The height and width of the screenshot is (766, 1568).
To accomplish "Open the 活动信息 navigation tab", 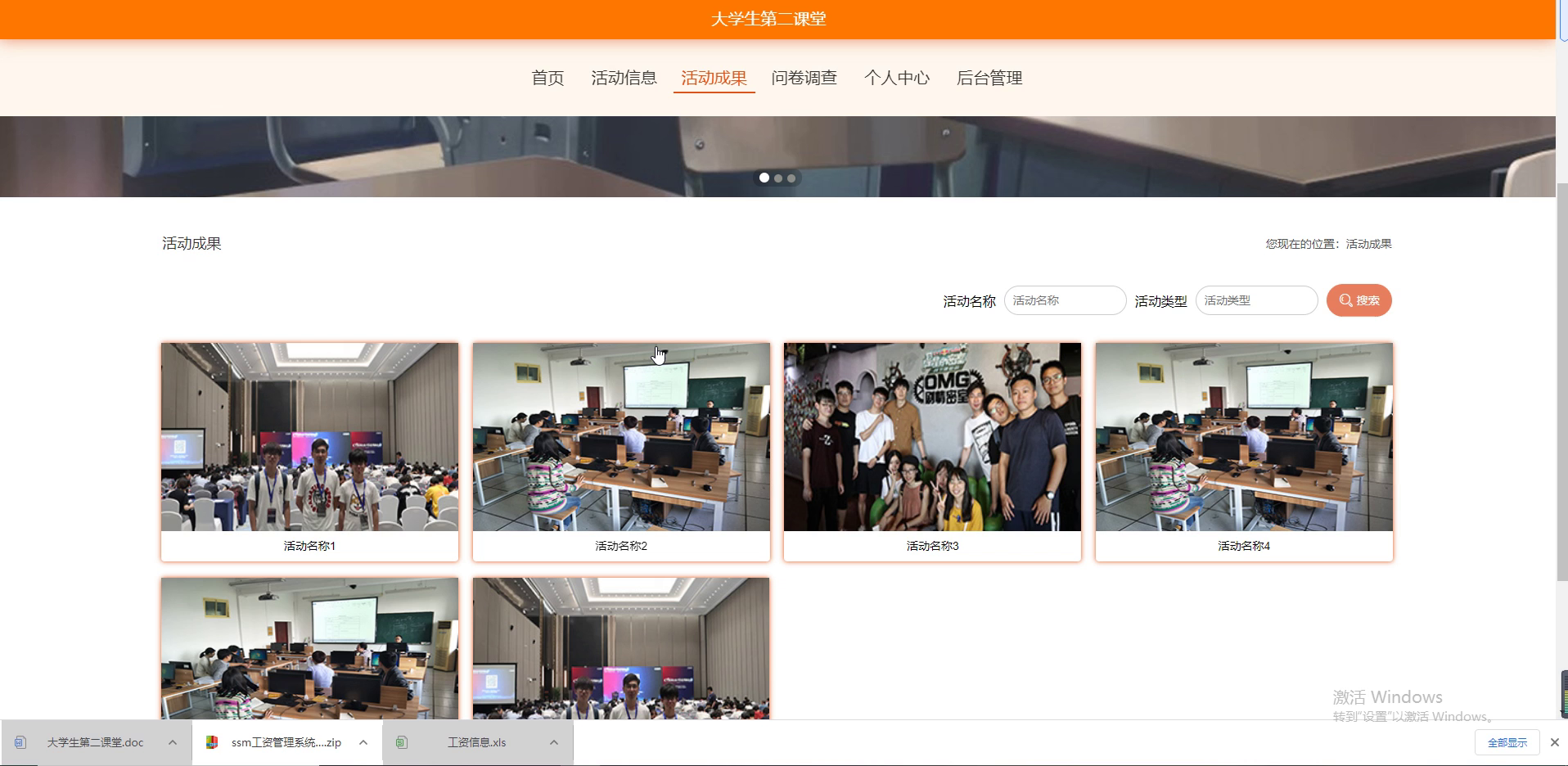I will click(x=624, y=78).
